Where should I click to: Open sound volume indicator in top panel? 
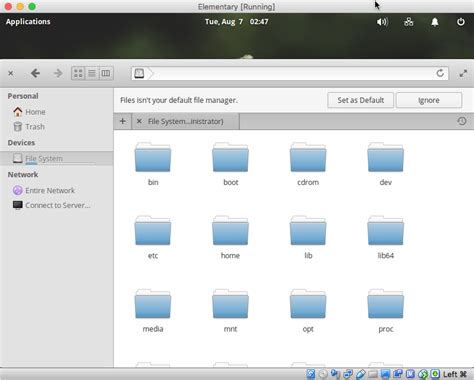coord(382,22)
